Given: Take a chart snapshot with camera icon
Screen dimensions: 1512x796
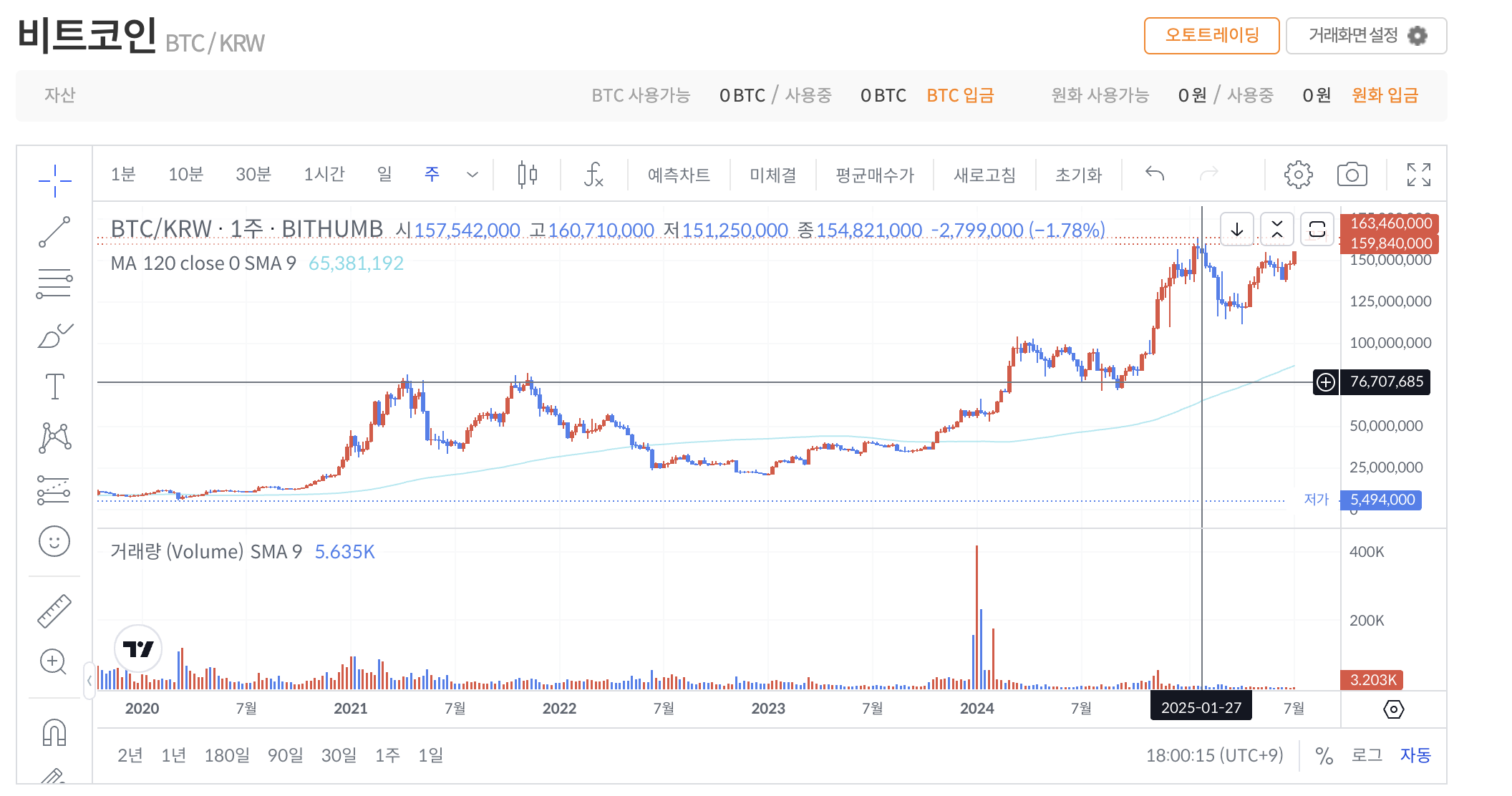Looking at the screenshot, I should tap(1352, 175).
